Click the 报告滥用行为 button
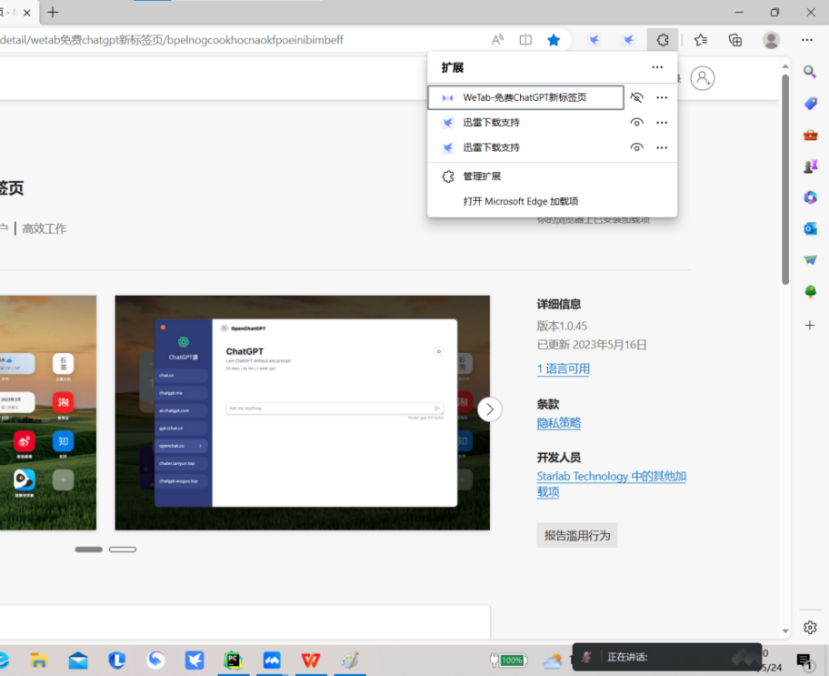The image size is (829, 676). coord(577,535)
